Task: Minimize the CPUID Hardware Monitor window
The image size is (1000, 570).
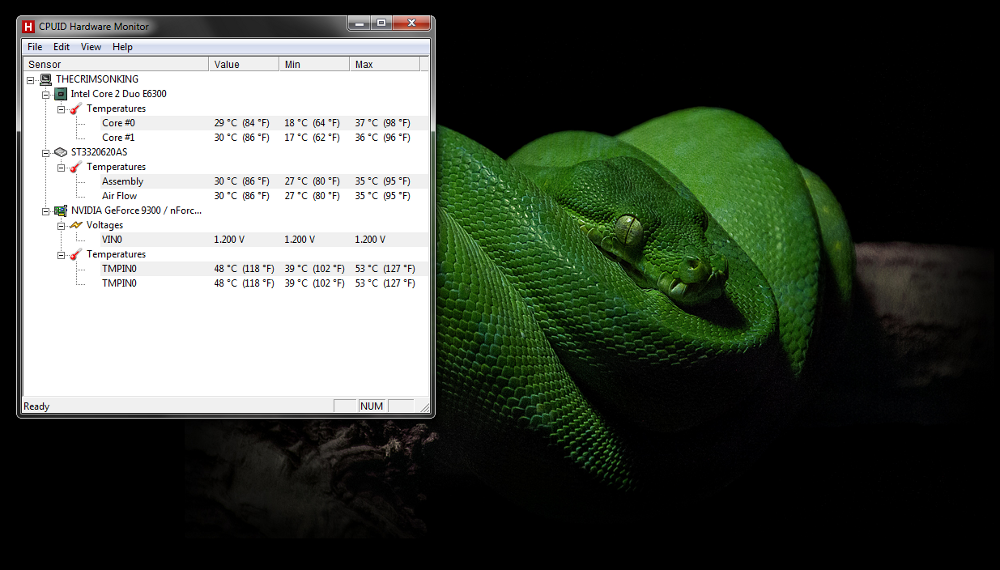Action: 359,24
